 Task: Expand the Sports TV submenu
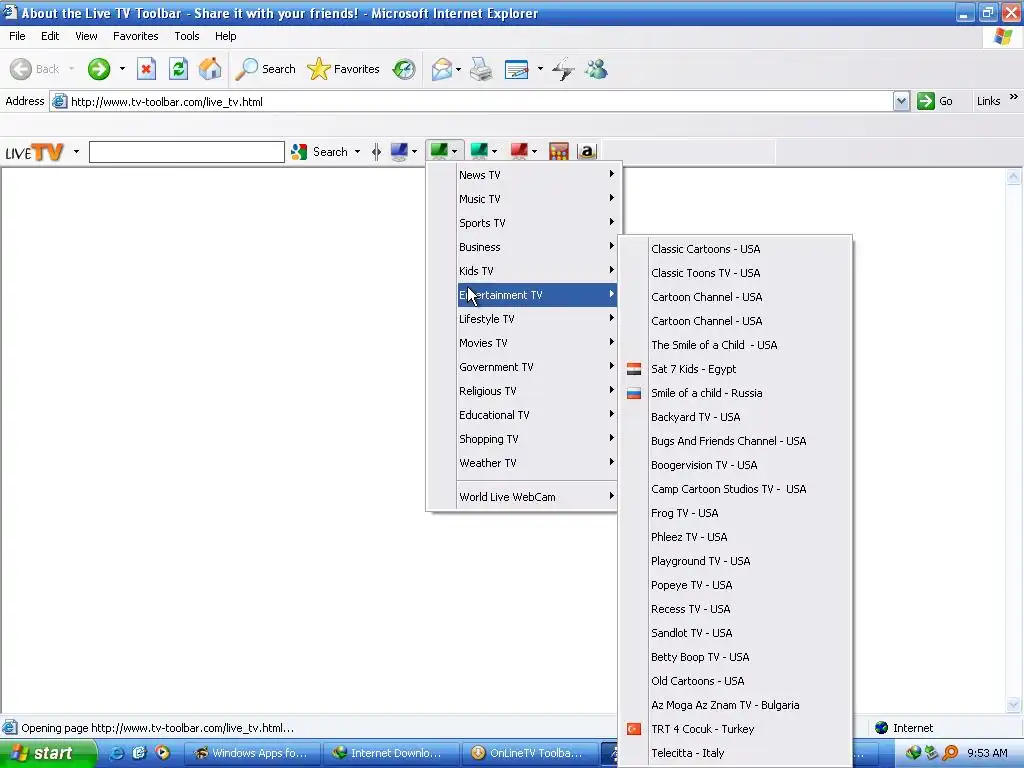(x=537, y=223)
